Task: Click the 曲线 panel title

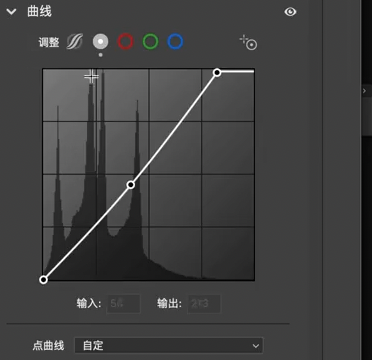Action: tap(39, 12)
